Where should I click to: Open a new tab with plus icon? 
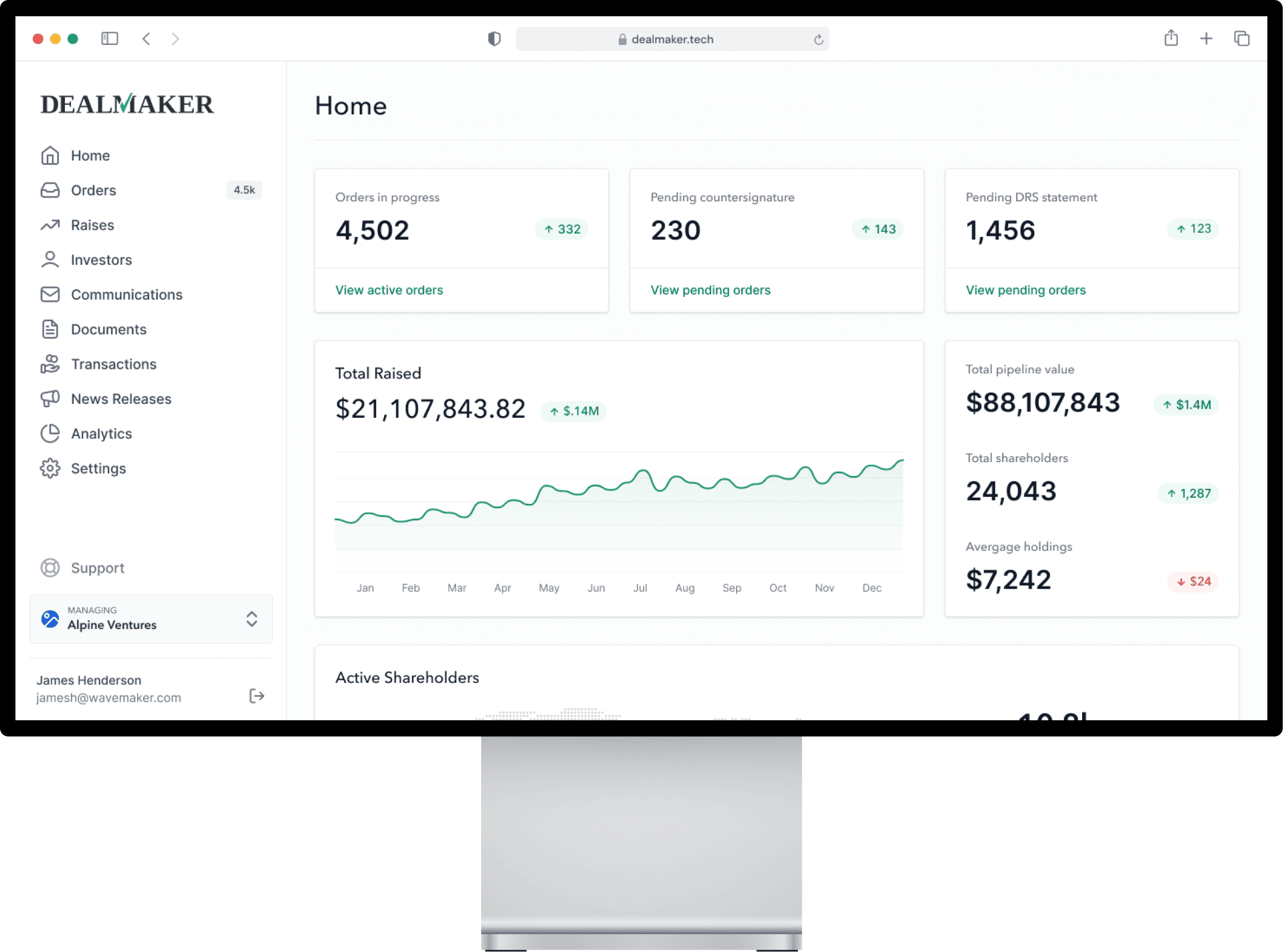(x=1206, y=39)
